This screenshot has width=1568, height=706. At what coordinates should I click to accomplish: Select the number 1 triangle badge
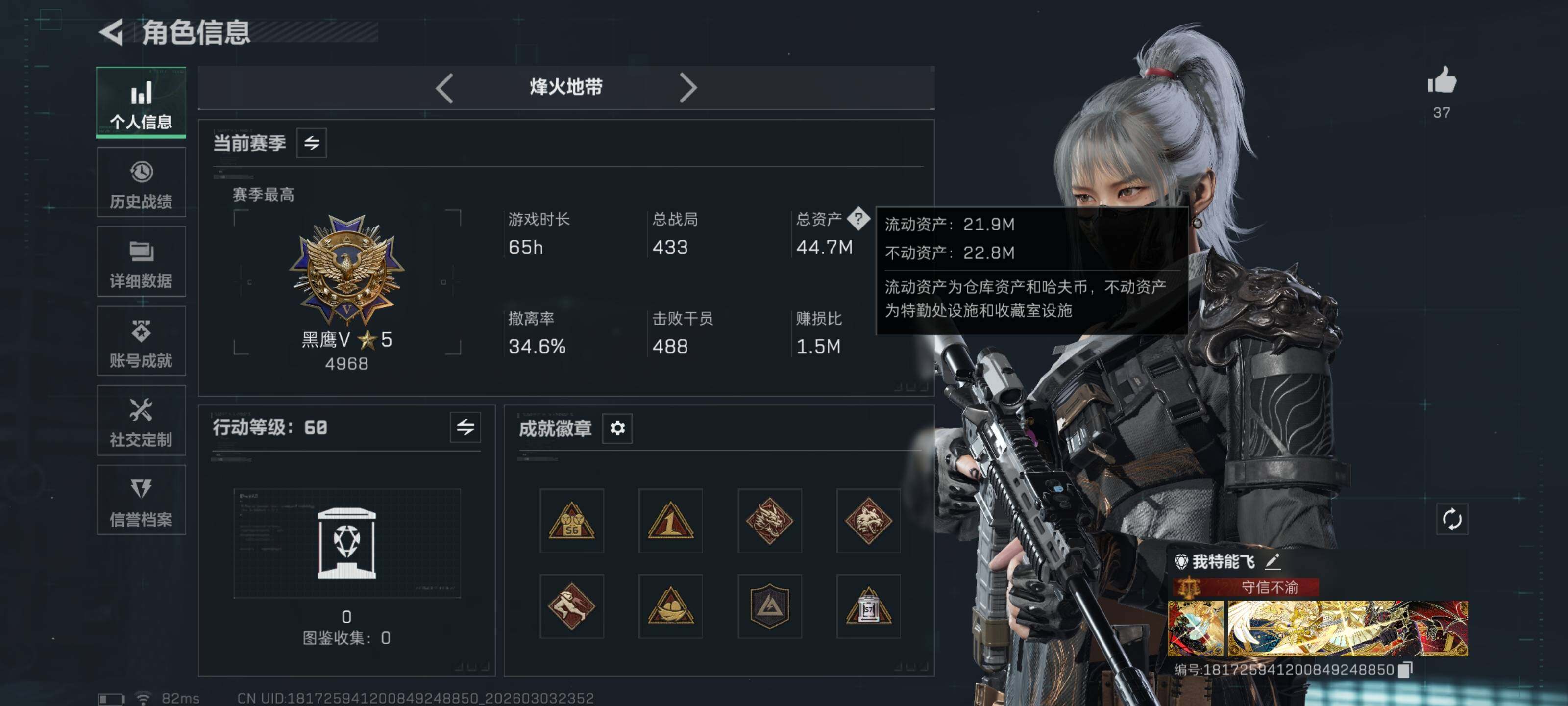[670, 521]
